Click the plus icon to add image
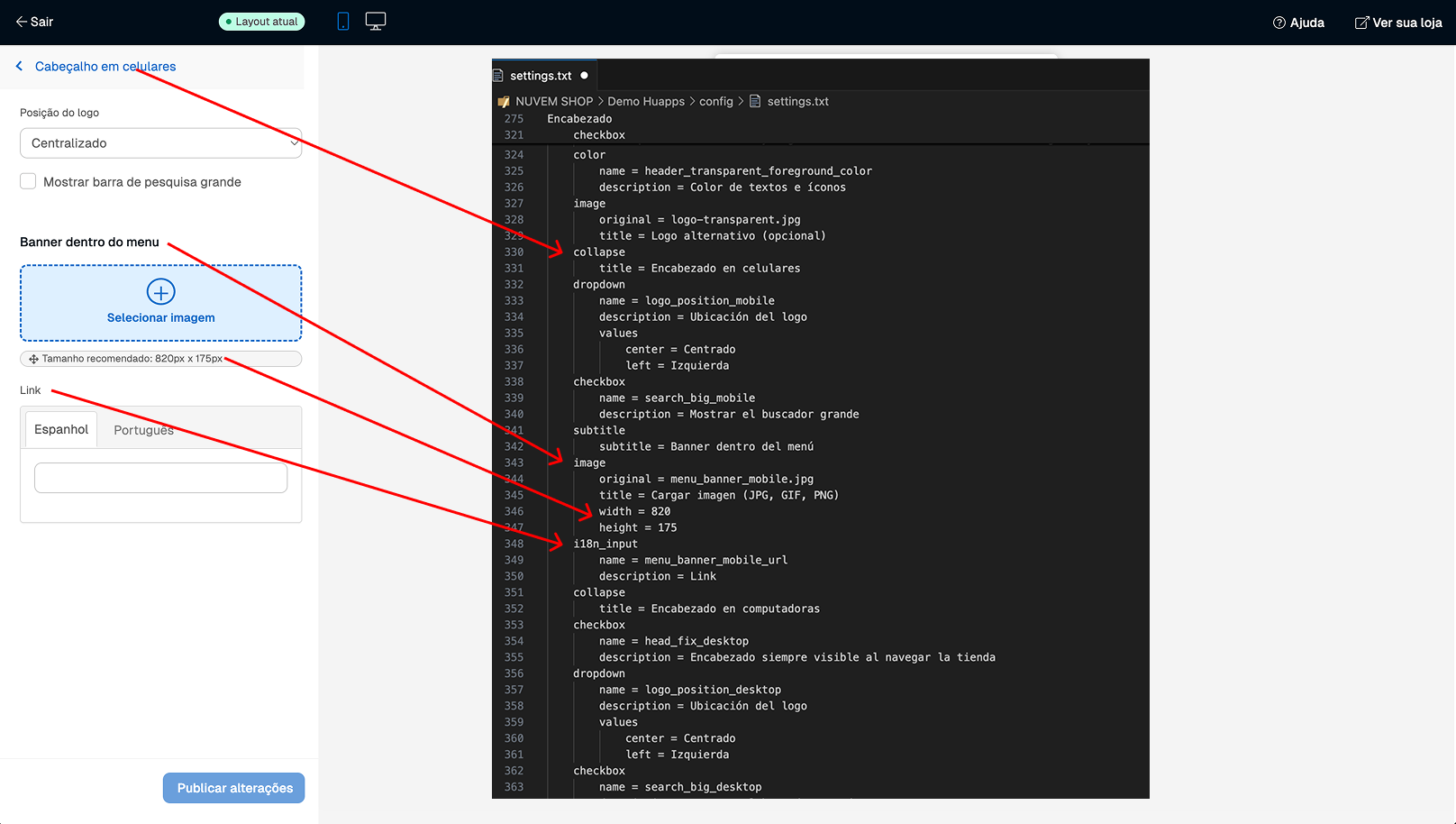The height and width of the screenshot is (824, 1456). (x=160, y=291)
